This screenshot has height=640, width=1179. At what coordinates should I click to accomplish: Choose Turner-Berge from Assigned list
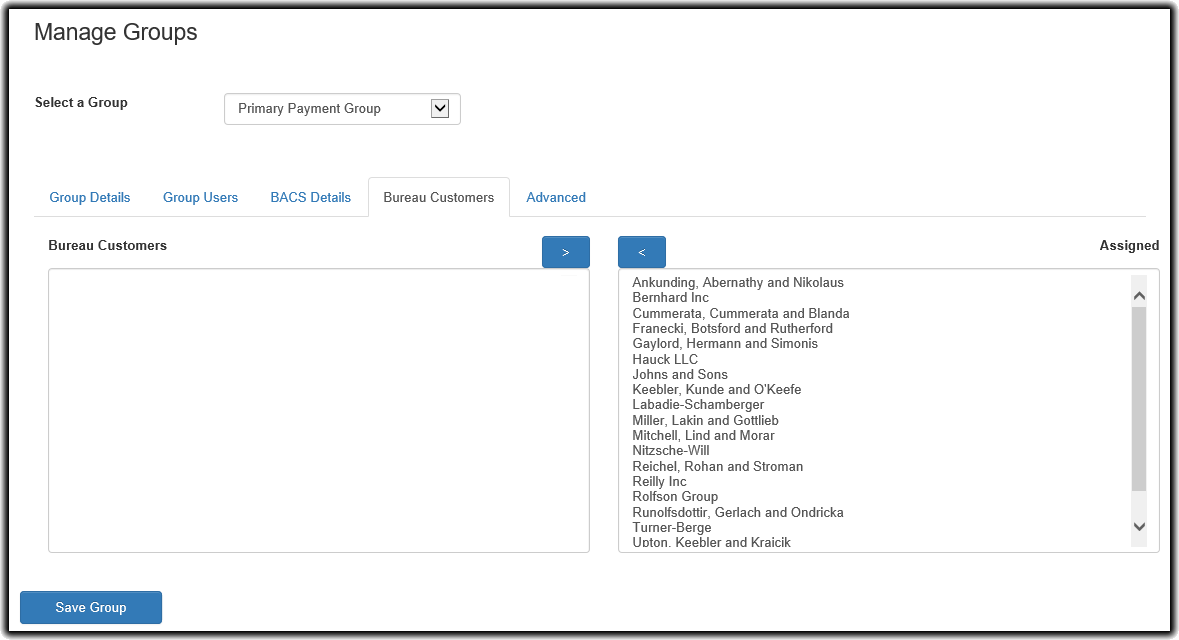click(672, 528)
